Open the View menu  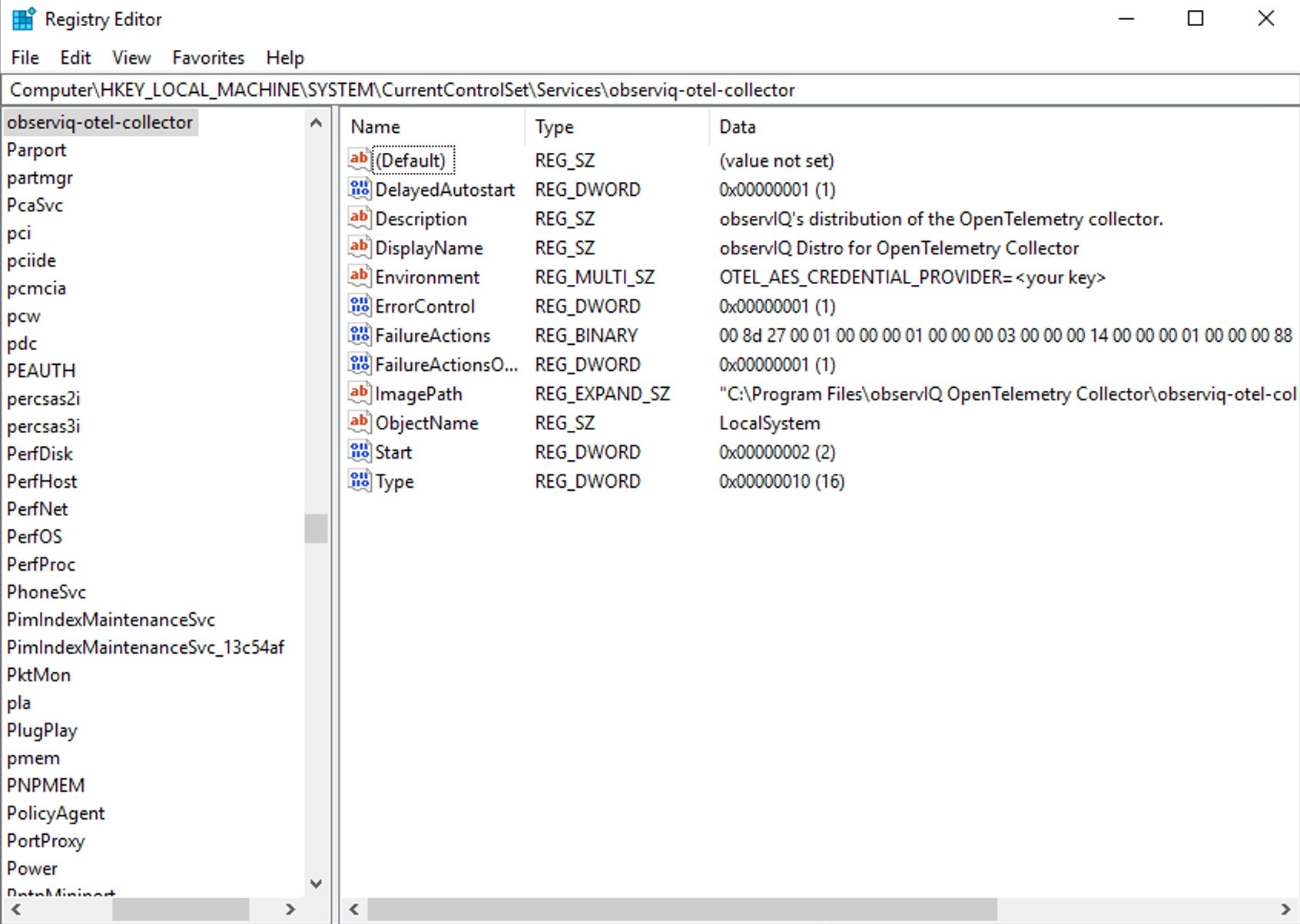(x=131, y=58)
